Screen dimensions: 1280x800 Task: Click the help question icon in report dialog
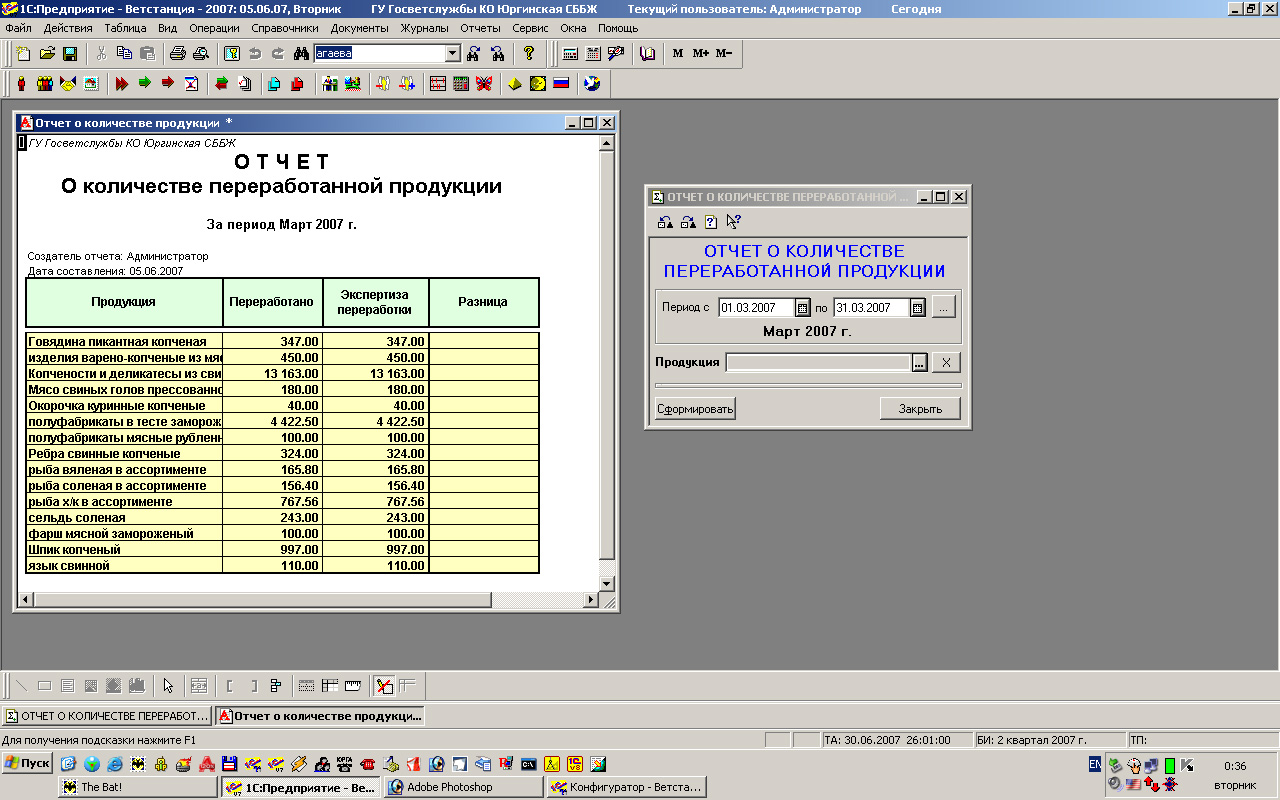[711, 222]
